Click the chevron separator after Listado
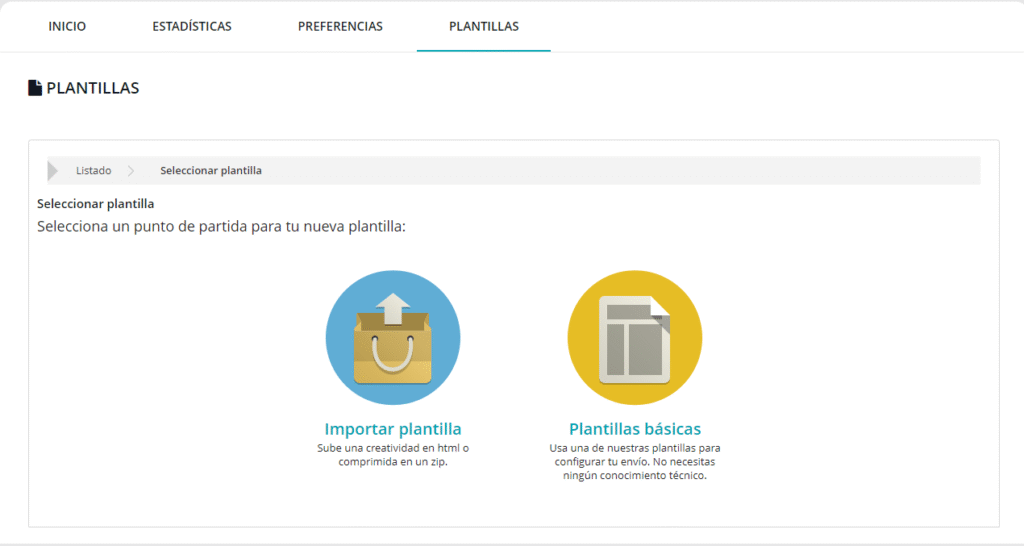The height and width of the screenshot is (546, 1024). click(131, 171)
